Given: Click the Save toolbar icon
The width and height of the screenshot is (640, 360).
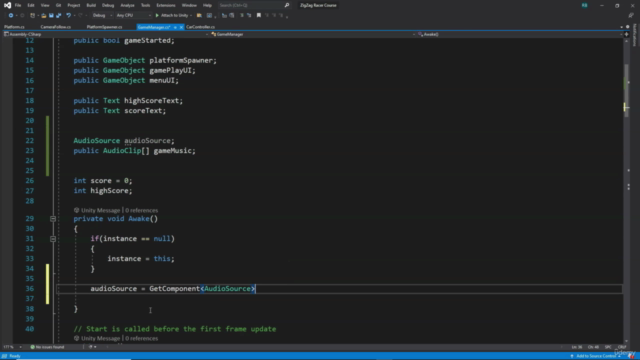Looking at the screenshot, I should click(x=51, y=16).
